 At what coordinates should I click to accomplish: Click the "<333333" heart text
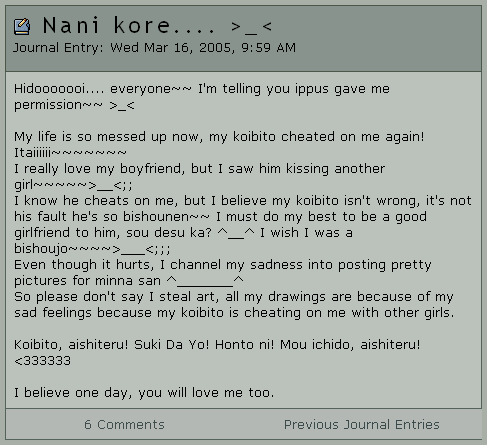tap(42, 361)
